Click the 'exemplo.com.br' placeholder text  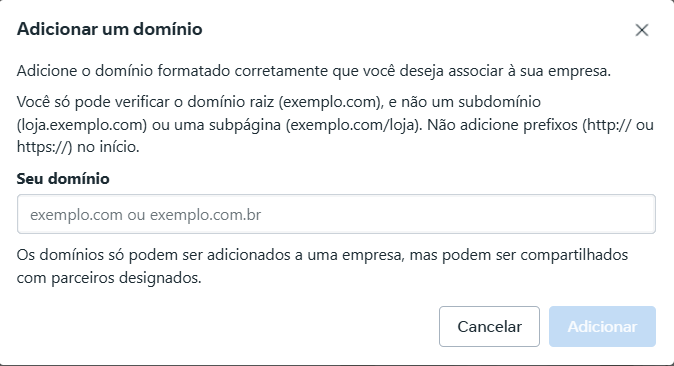pyautogui.click(x=205, y=215)
